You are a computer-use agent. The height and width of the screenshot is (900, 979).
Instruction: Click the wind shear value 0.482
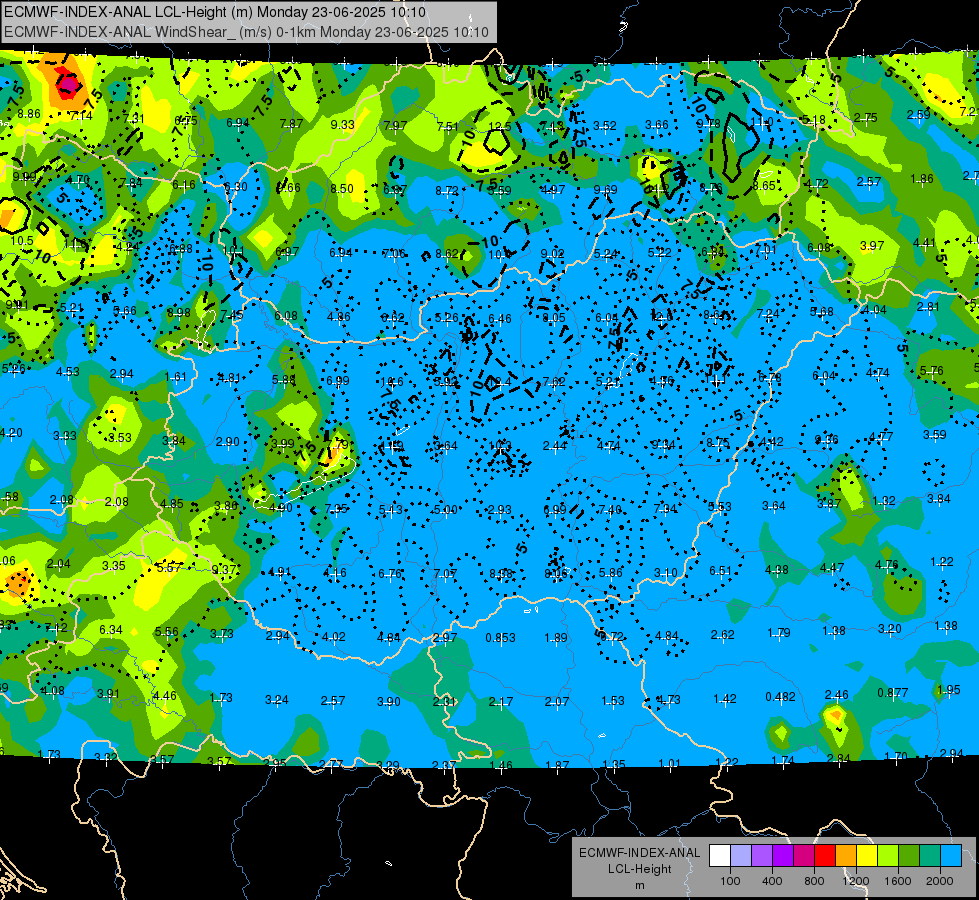click(x=780, y=696)
